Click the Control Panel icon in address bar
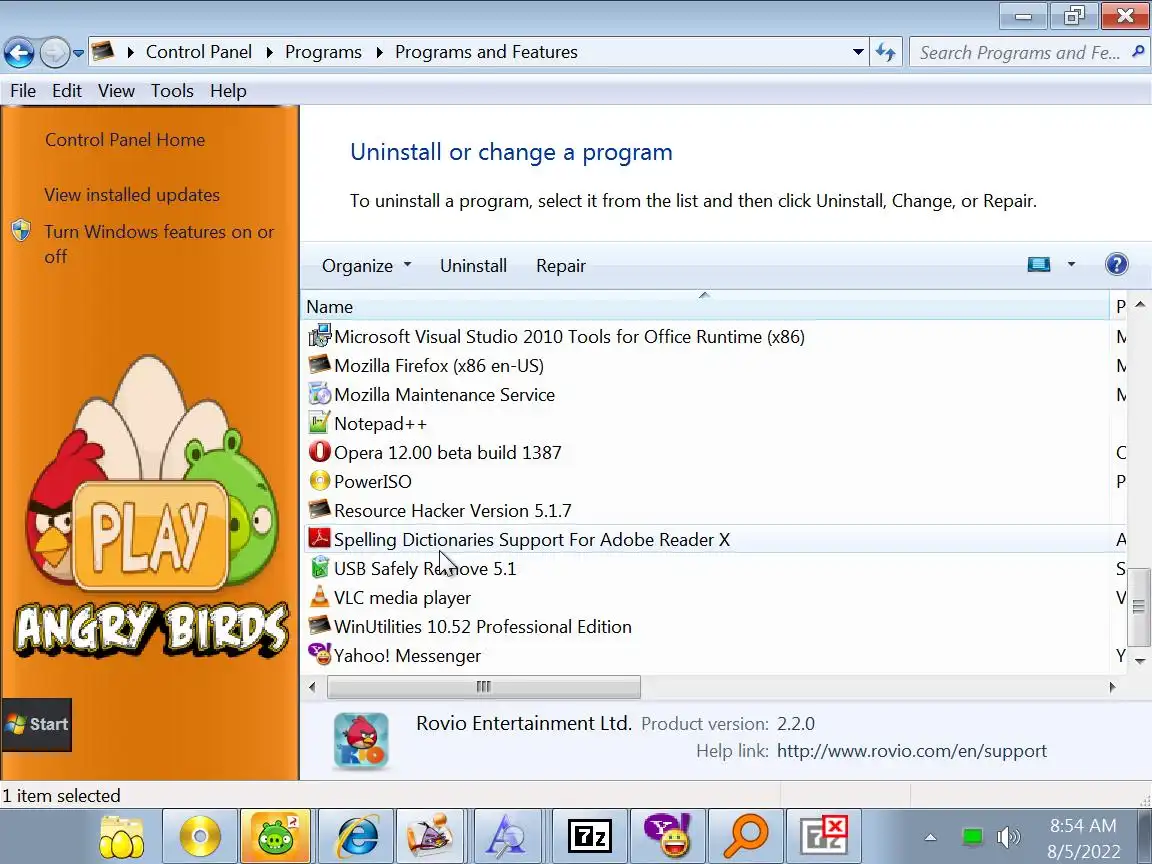 (x=103, y=51)
